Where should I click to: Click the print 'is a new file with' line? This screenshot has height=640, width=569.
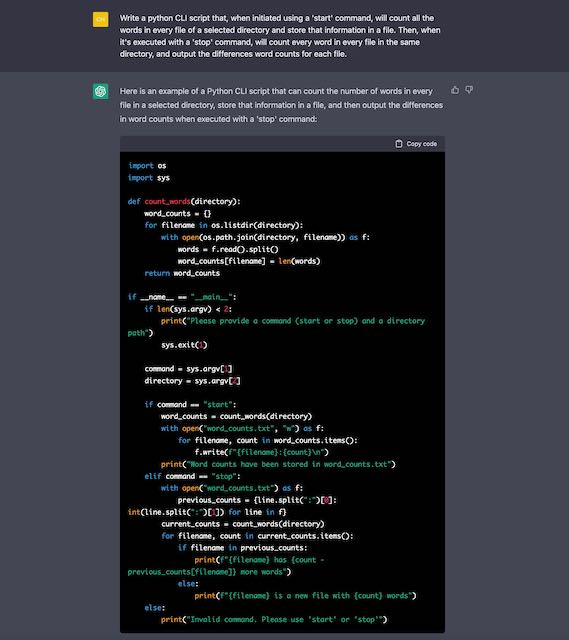coord(305,596)
